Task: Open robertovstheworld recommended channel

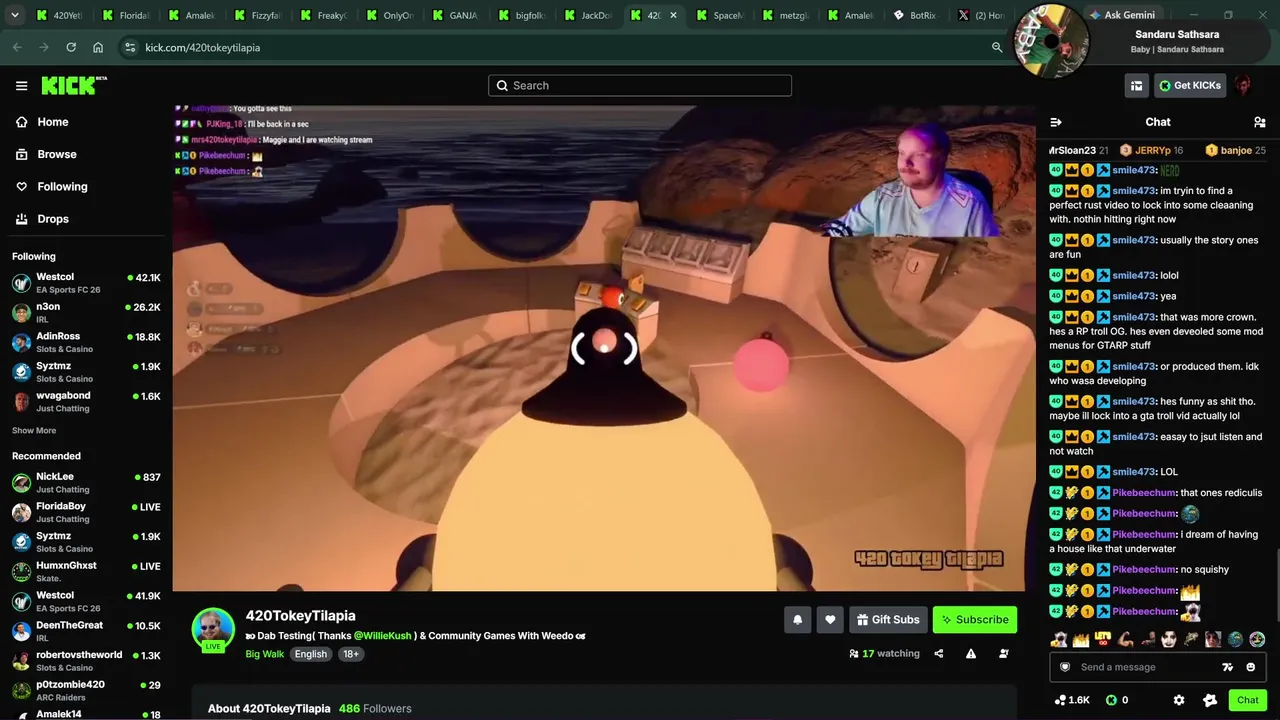Action: [x=86, y=661]
